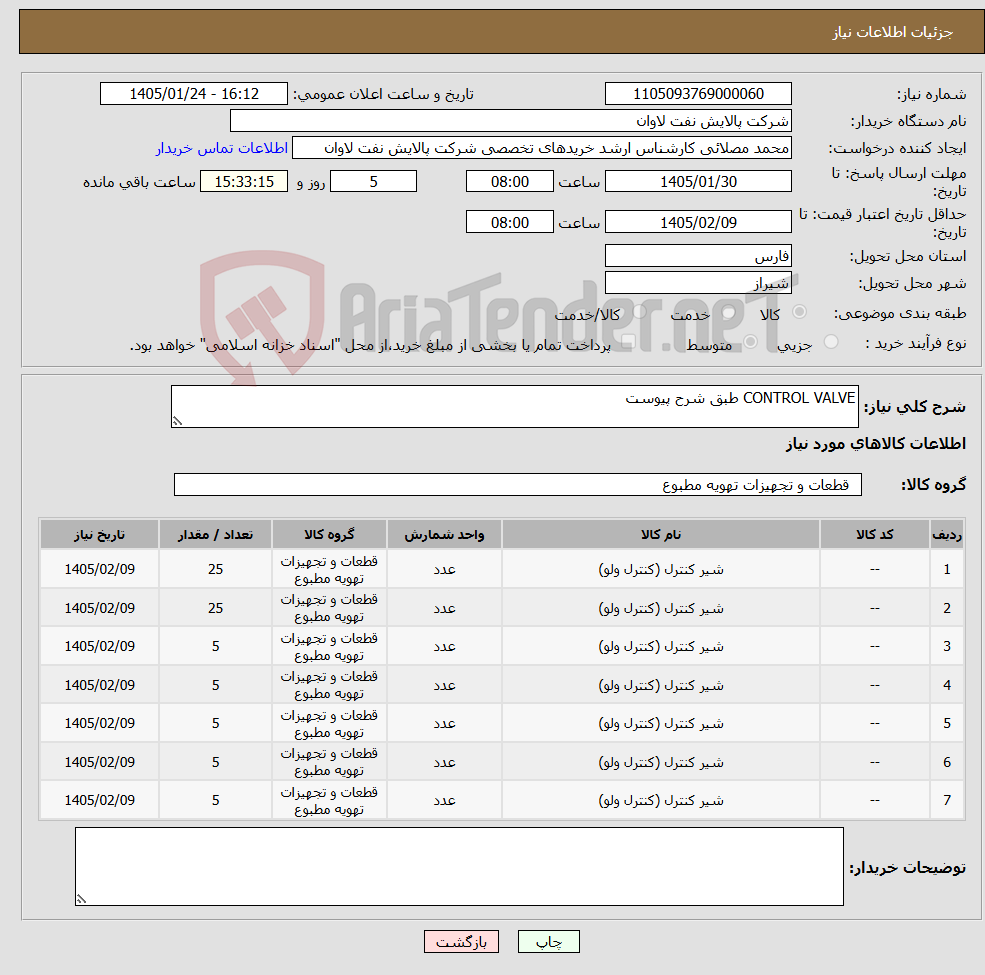Click the response deadline hour field 08:00
Screen dimensions: 985x975
[509, 182]
